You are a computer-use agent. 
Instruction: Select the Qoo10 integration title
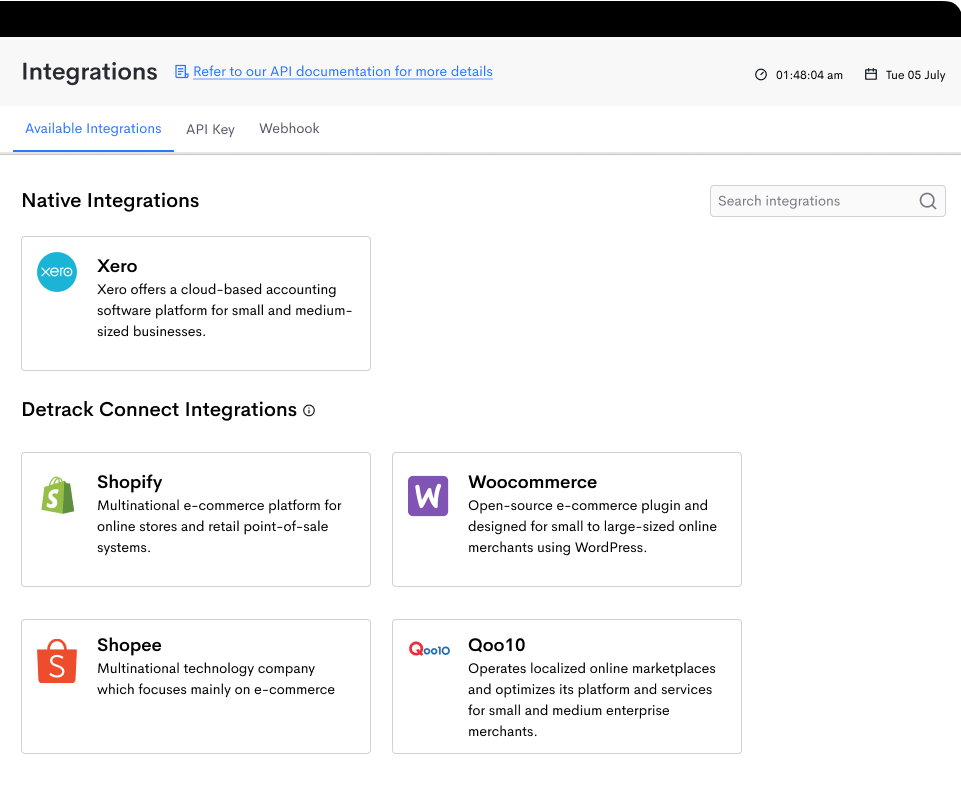point(496,645)
